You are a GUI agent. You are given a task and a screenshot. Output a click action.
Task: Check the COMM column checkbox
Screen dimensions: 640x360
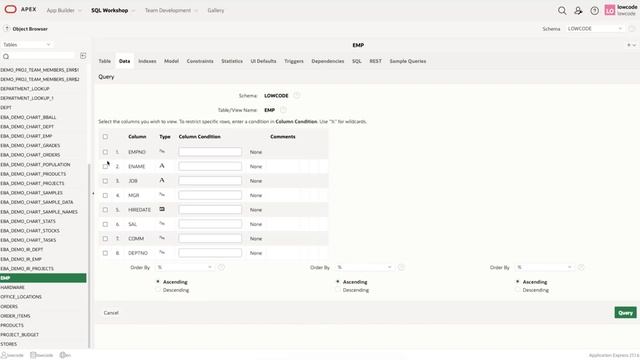pos(105,239)
